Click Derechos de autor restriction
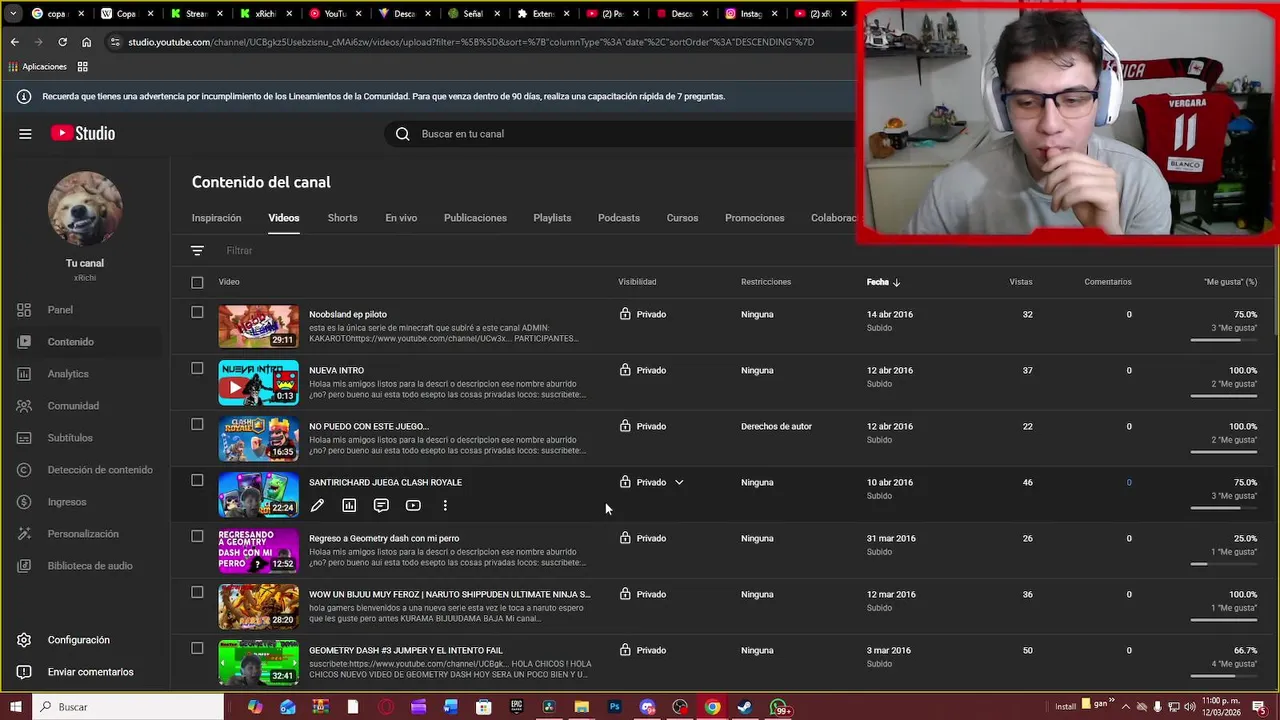The height and width of the screenshot is (720, 1280). (776, 426)
